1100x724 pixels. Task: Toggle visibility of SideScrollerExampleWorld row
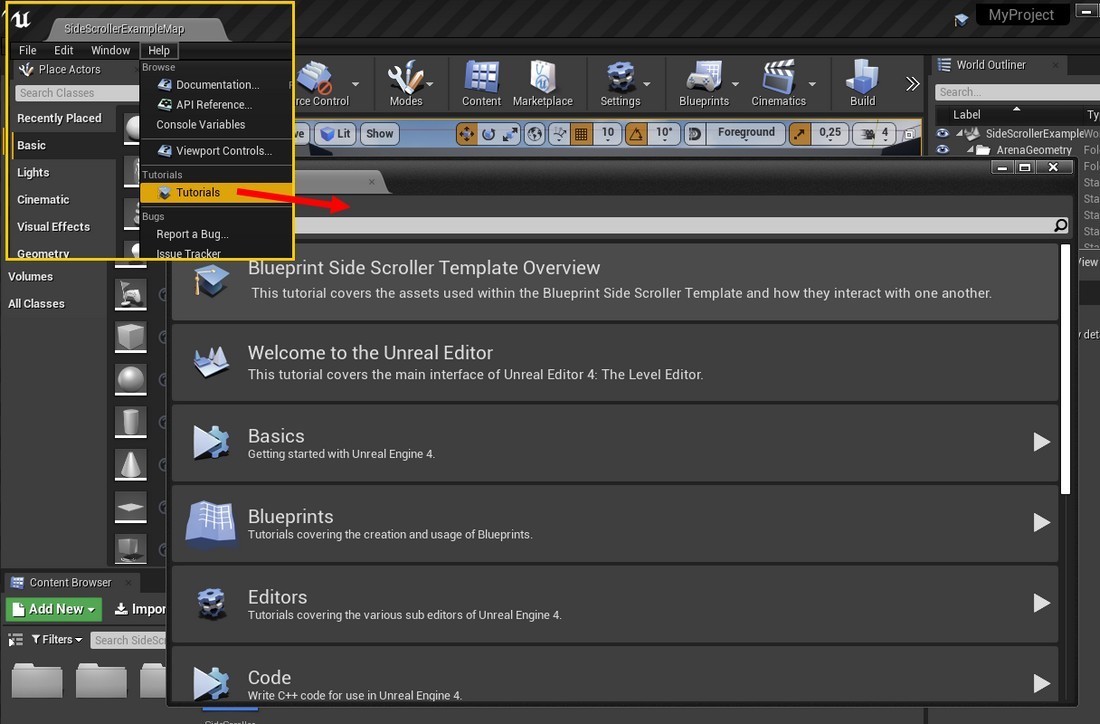[942, 133]
